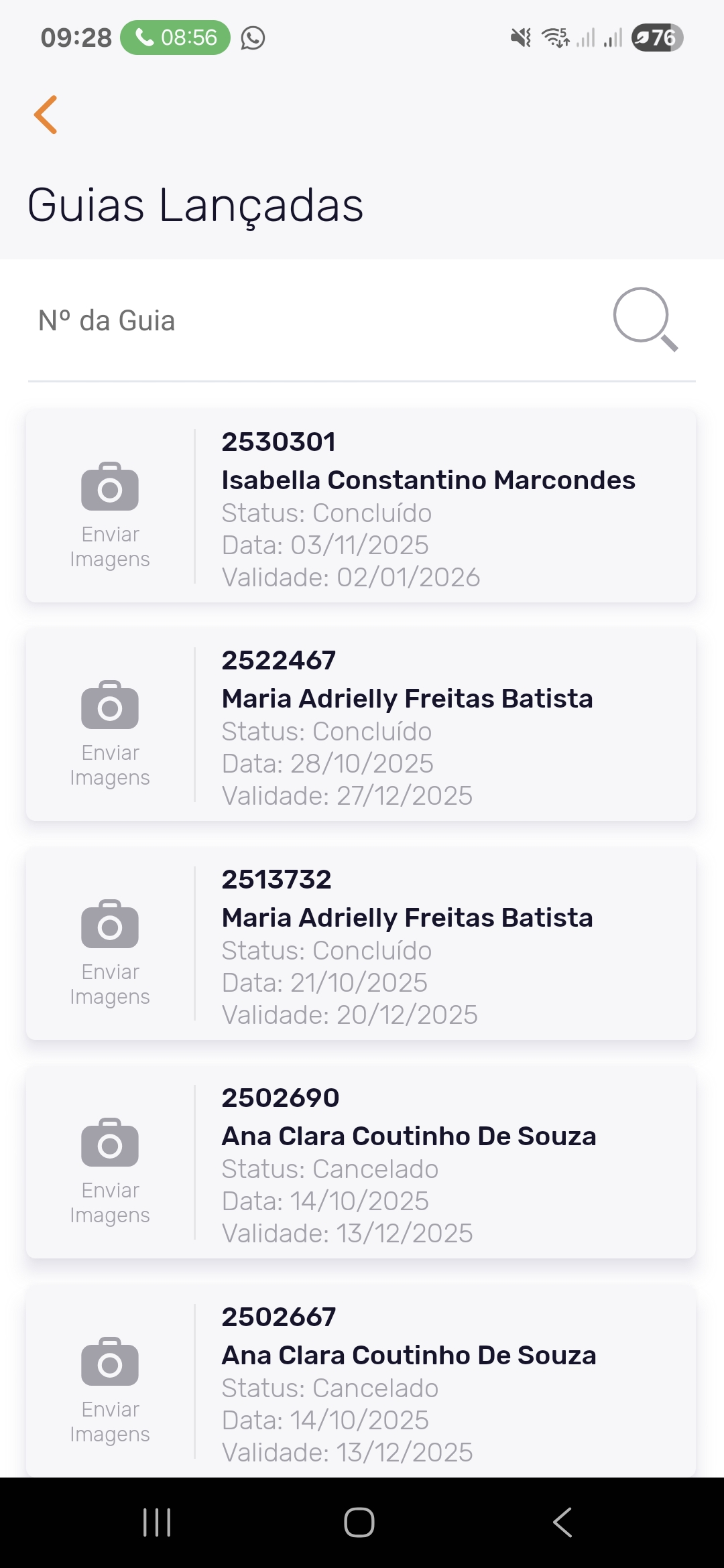Tap the ongoing call timer pill
Image resolution: width=724 pixels, height=1568 pixels.
tap(176, 38)
